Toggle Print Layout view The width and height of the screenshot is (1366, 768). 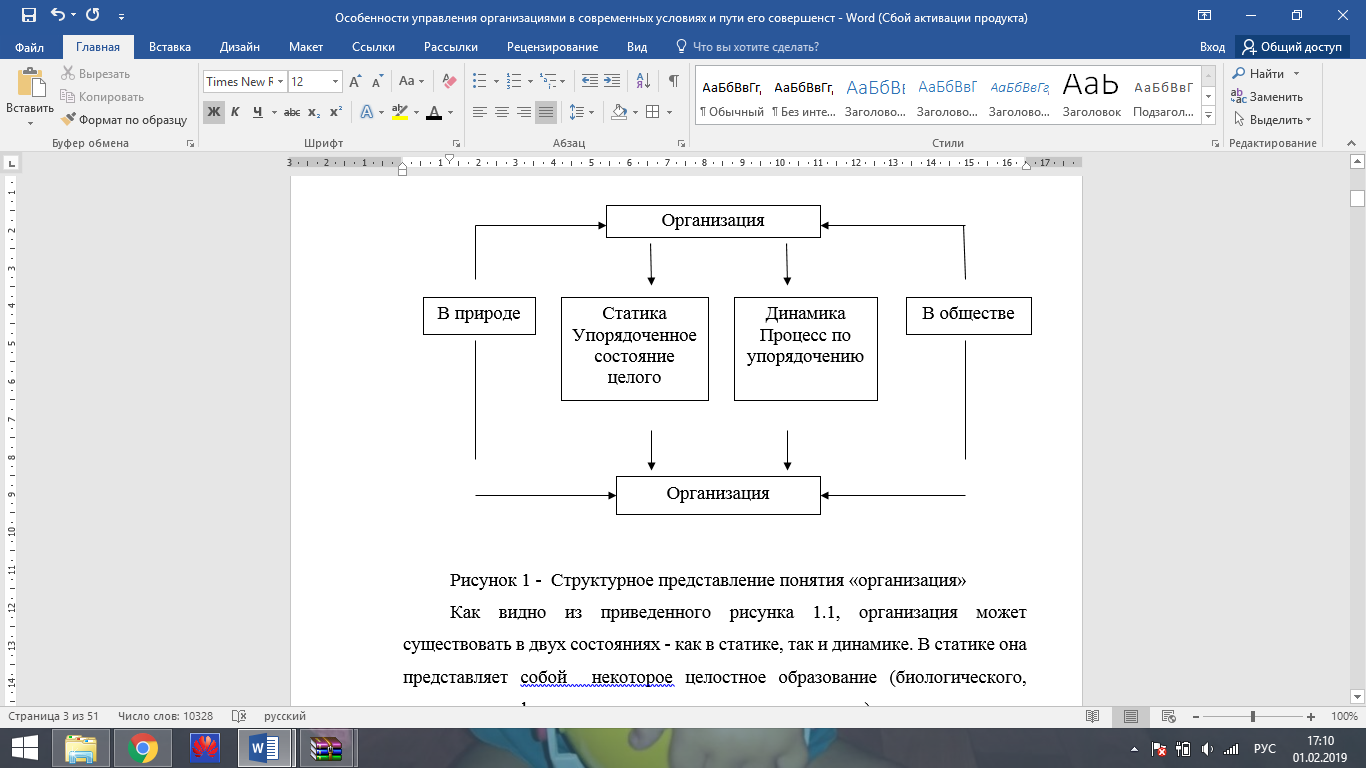[x=1131, y=716]
